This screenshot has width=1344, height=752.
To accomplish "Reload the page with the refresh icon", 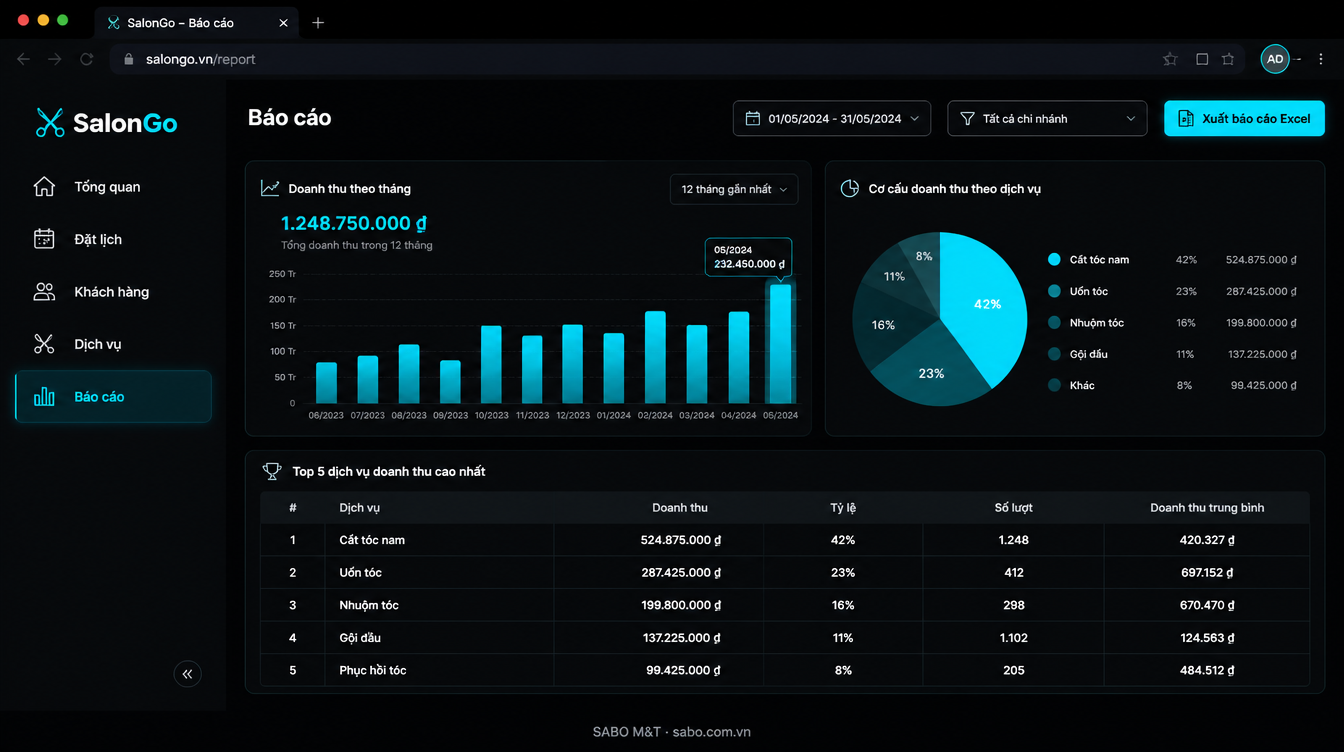I will click(87, 59).
